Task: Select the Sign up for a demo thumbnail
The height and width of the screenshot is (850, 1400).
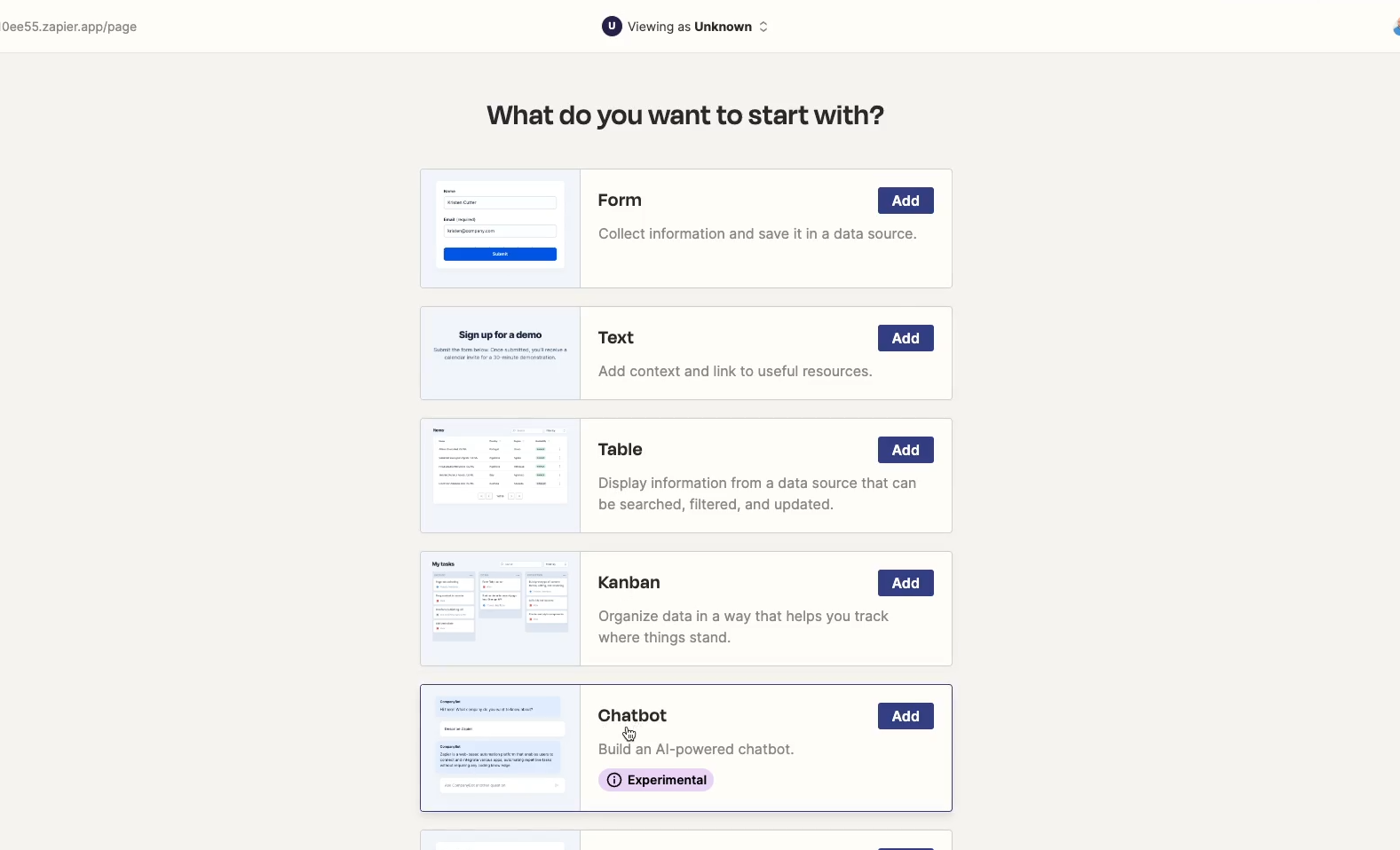Action: point(500,353)
